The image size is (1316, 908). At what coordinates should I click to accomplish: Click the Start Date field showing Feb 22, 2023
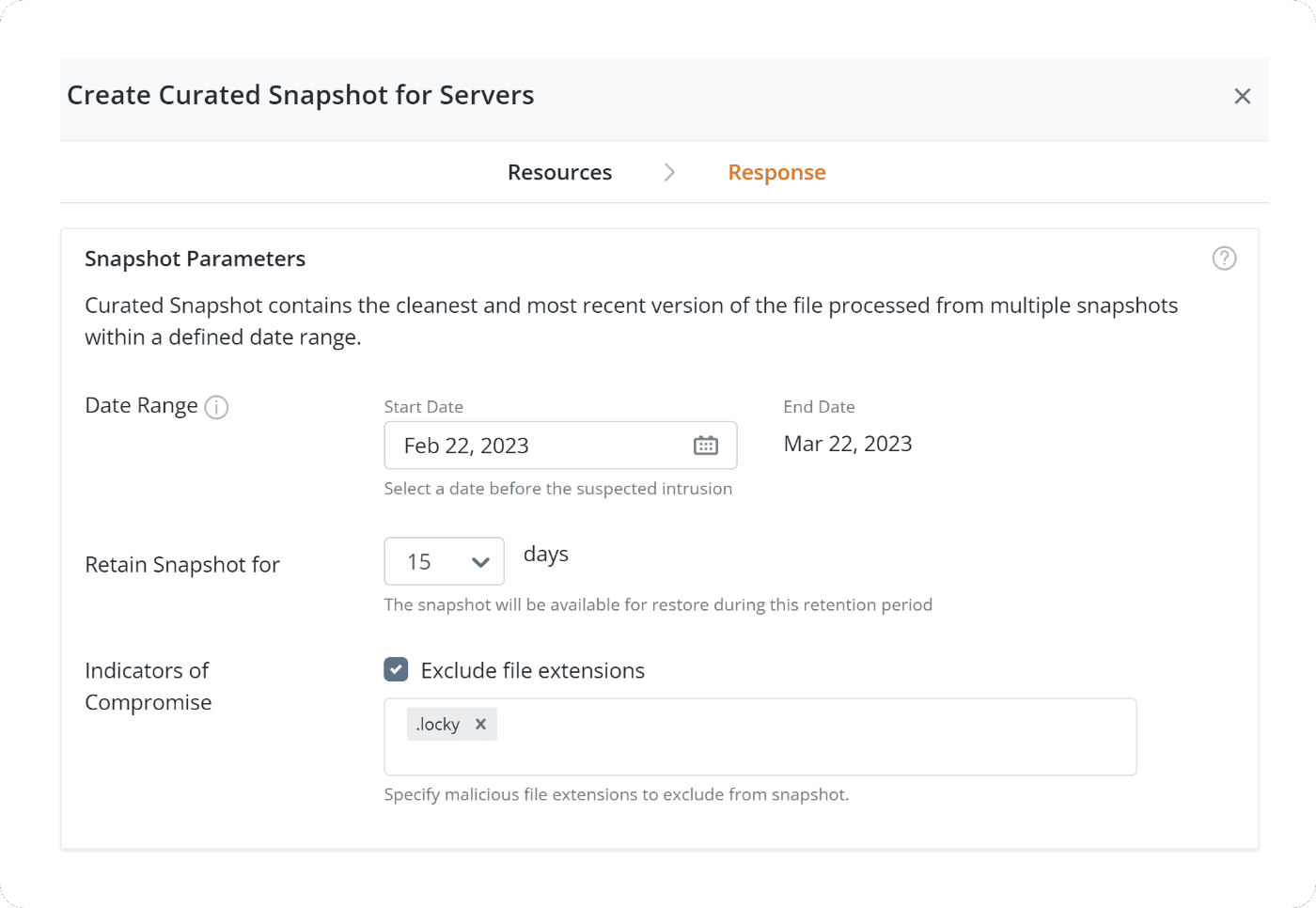tap(536, 446)
